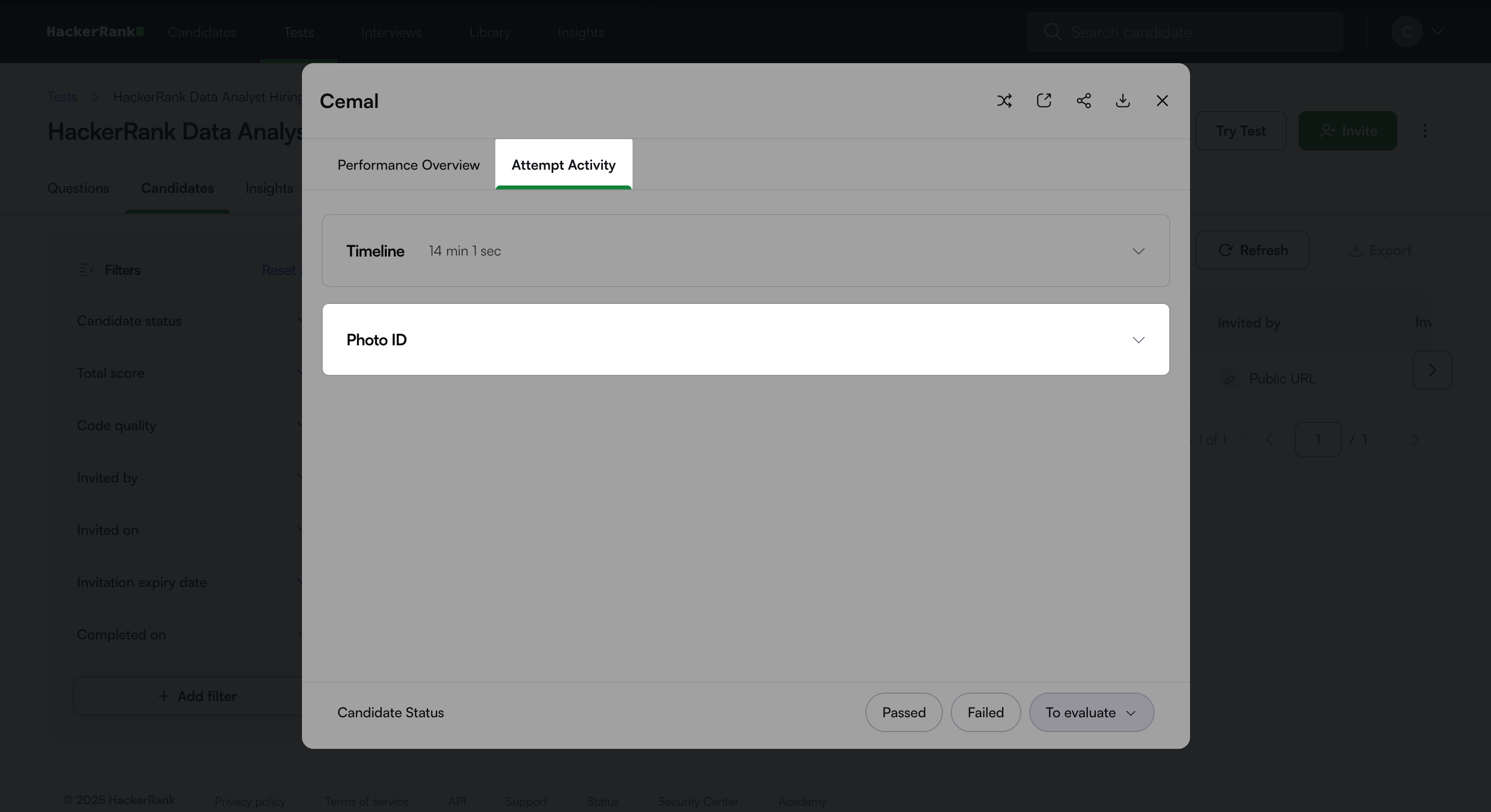Switch to the Candidates tab
The height and width of the screenshot is (812, 1491).
tap(177, 188)
